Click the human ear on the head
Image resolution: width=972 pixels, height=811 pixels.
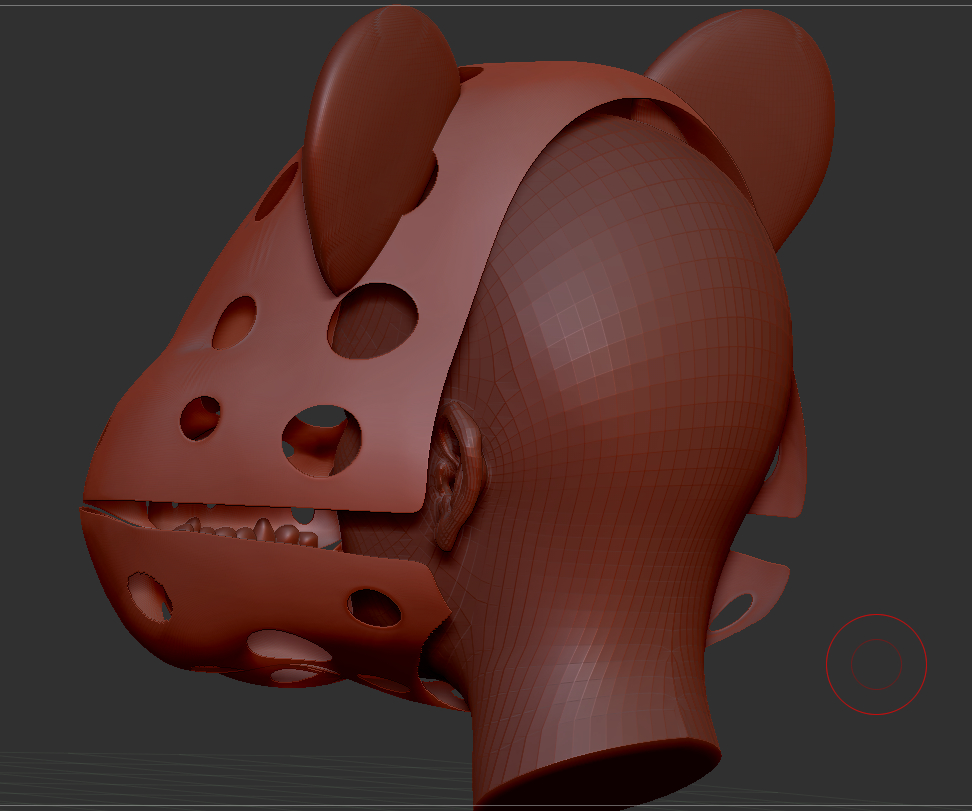click(x=458, y=470)
